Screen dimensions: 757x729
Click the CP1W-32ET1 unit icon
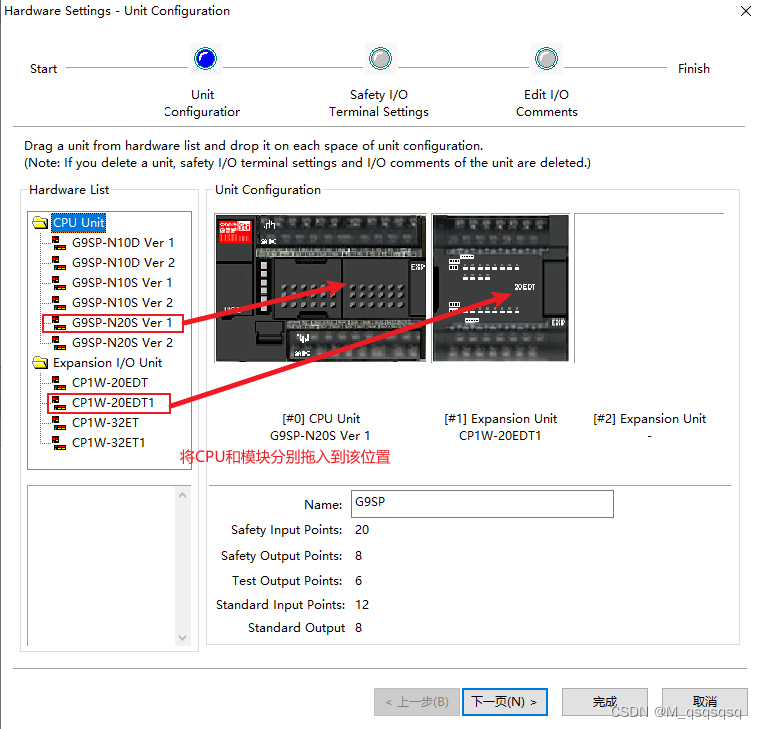(59, 443)
